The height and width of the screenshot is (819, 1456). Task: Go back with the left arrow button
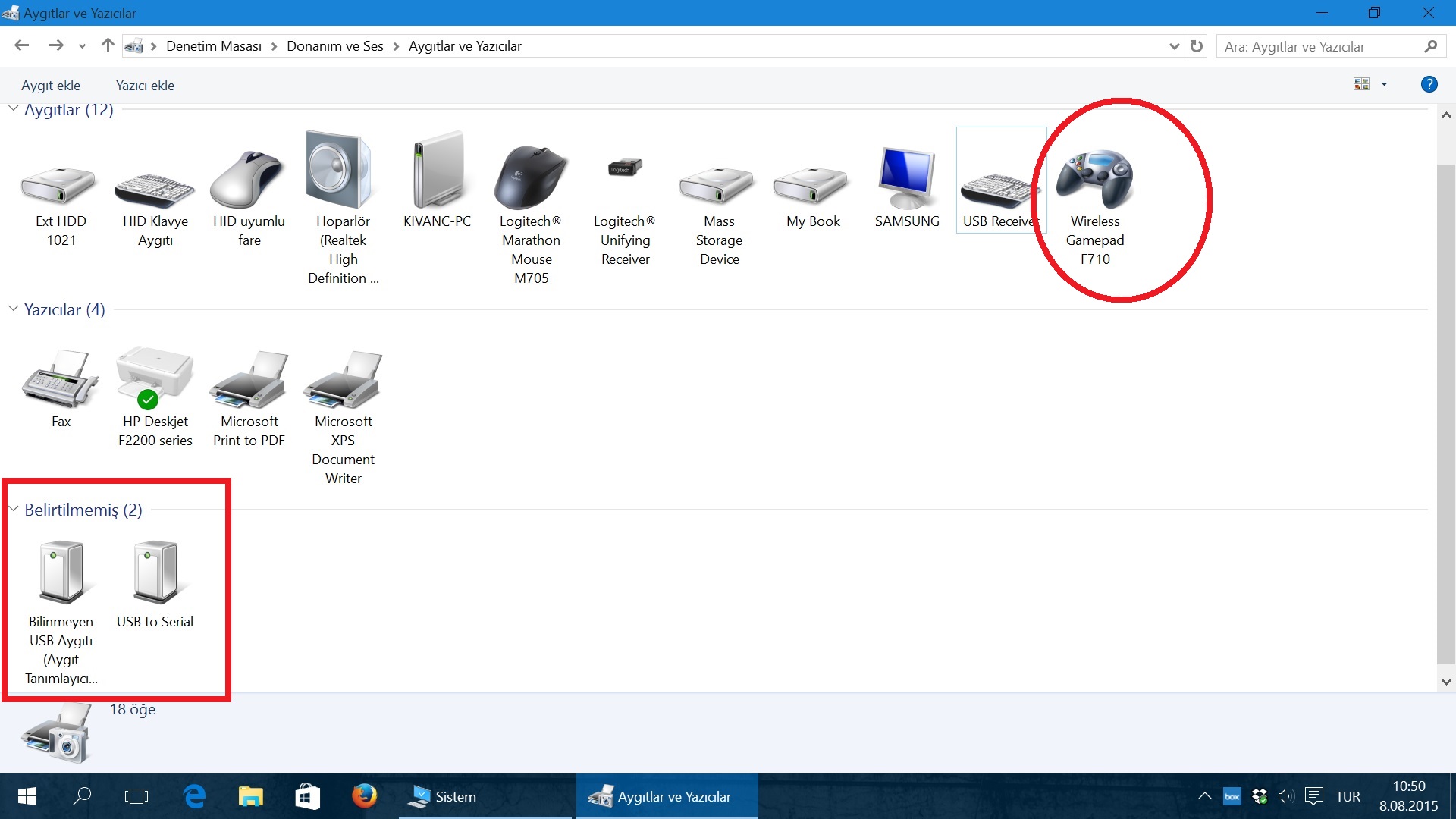coord(21,45)
